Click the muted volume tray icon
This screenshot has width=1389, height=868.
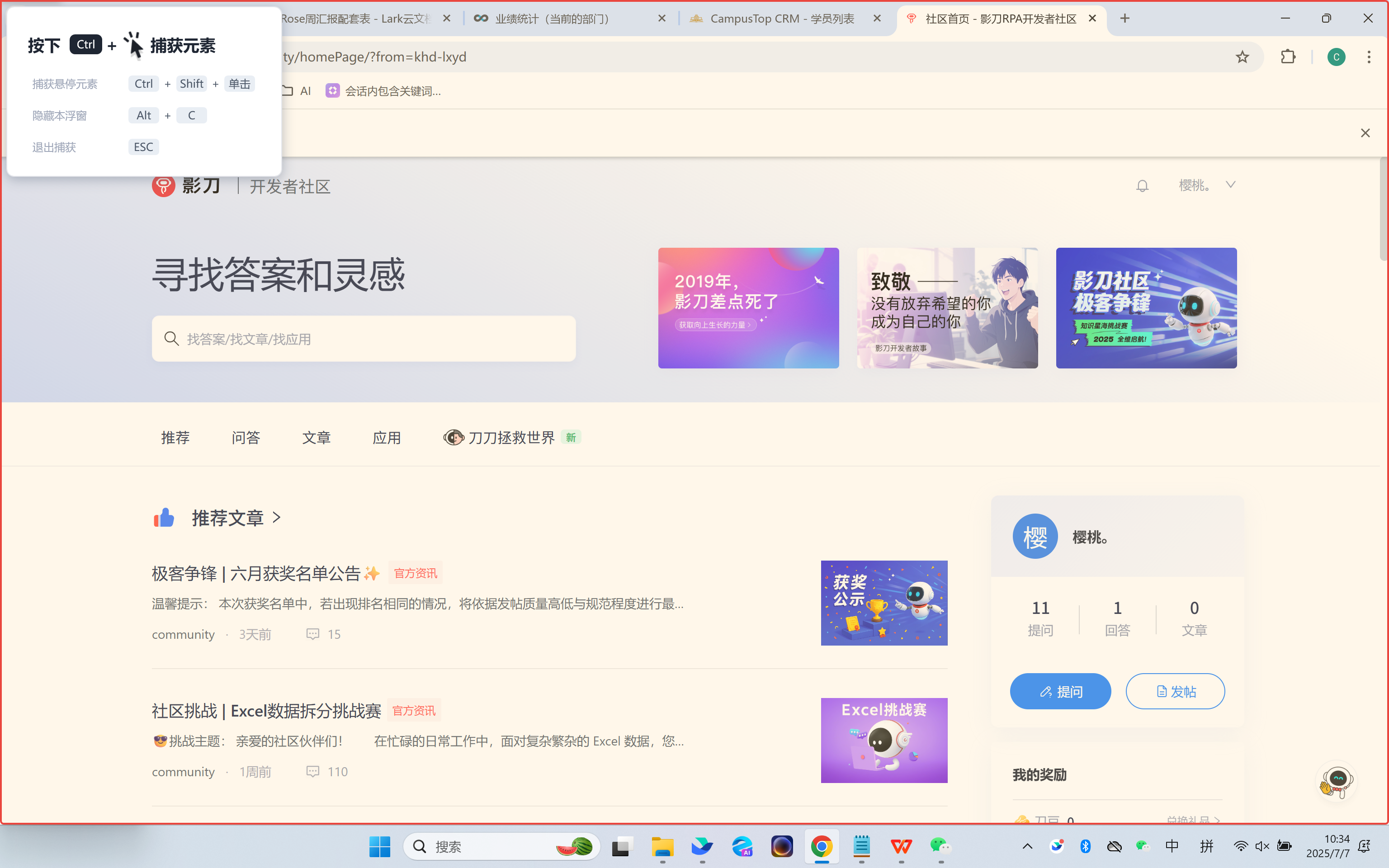(1262, 846)
